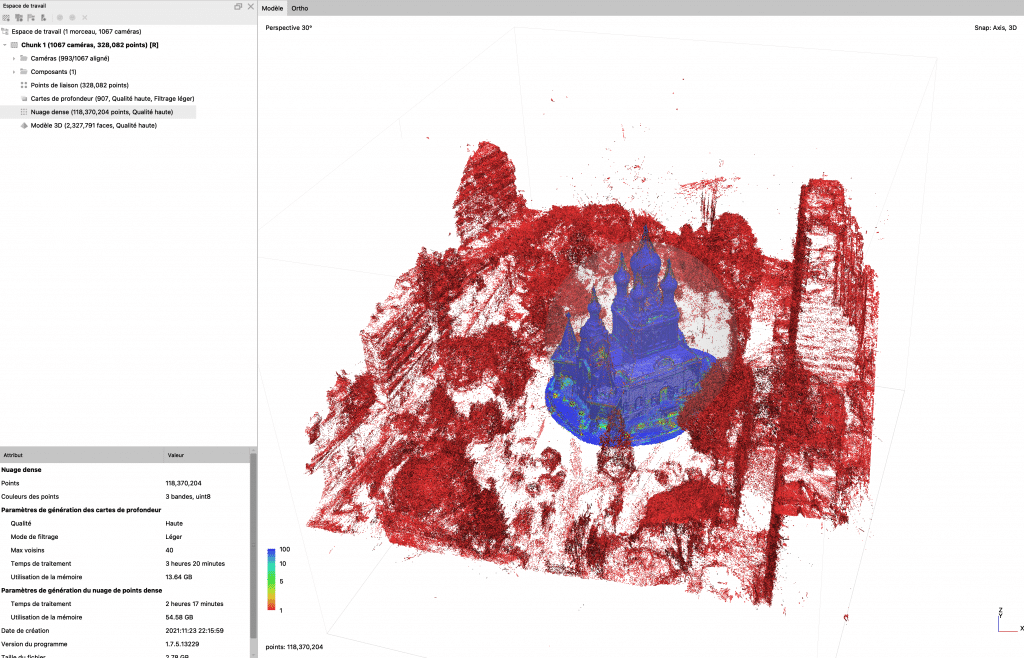Click the Attribut column header
Image resolution: width=1024 pixels, height=658 pixels.
[x=82, y=455]
